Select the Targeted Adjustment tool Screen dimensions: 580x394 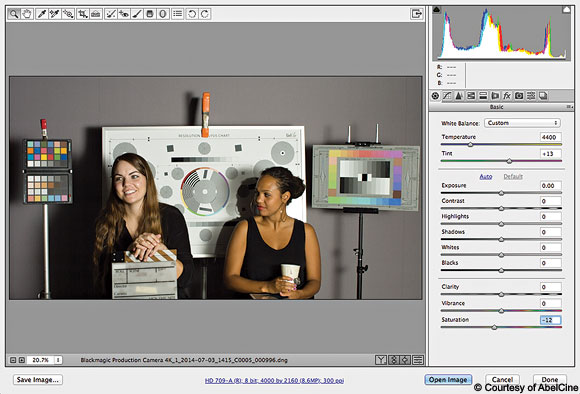[68, 14]
